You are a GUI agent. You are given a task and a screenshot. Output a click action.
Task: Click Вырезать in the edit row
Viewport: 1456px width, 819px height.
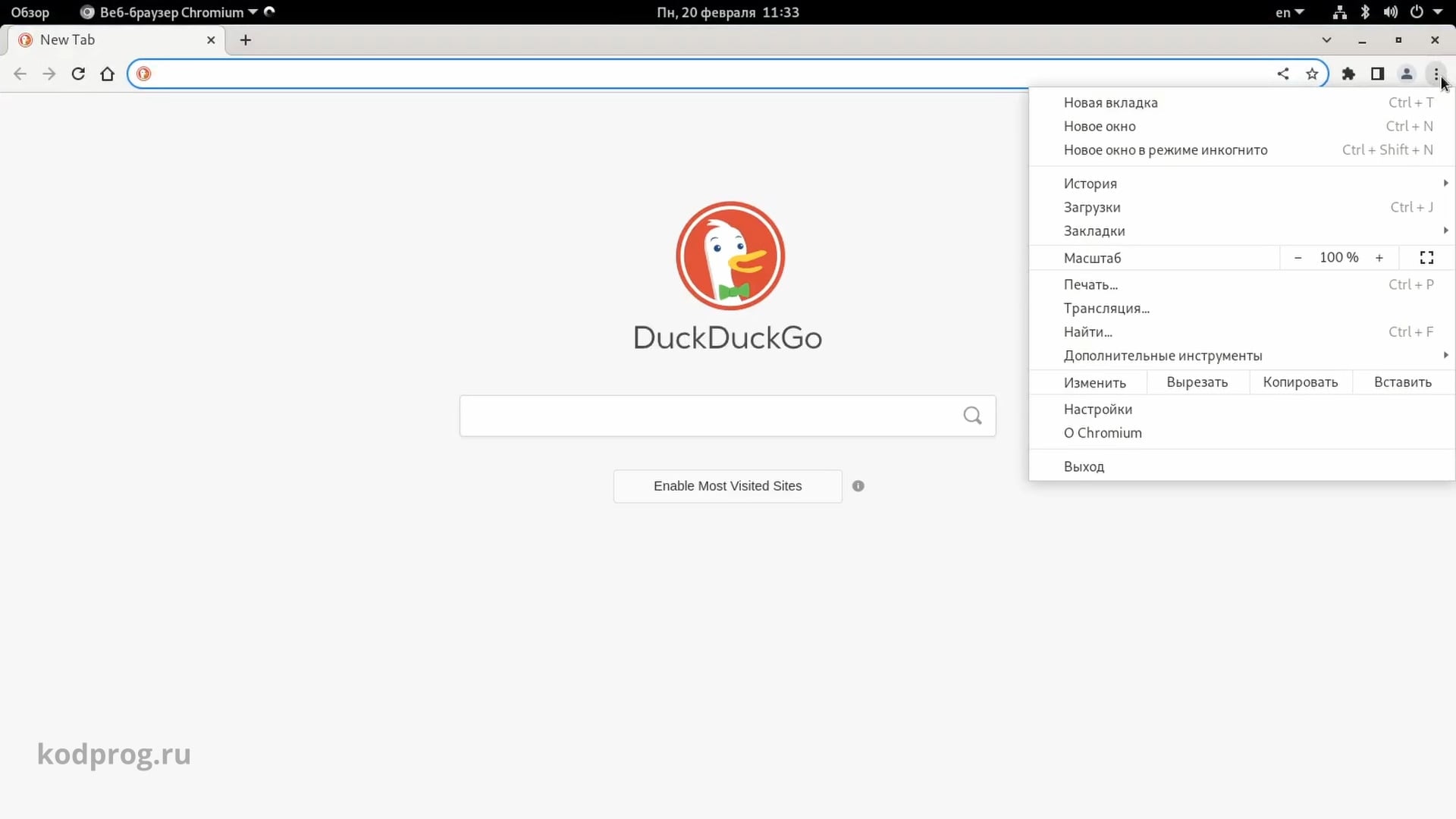1197,382
